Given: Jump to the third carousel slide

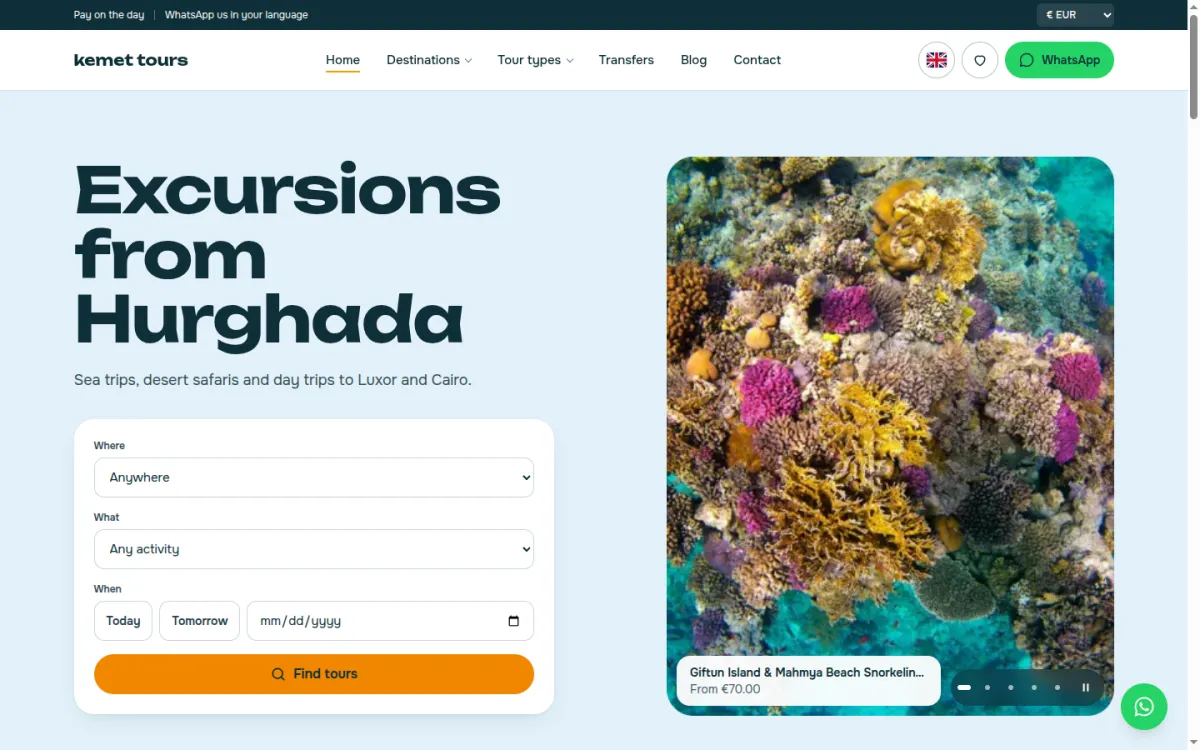Looking at the screenshot, I should pyautogui.click(x=1011, y=688).
